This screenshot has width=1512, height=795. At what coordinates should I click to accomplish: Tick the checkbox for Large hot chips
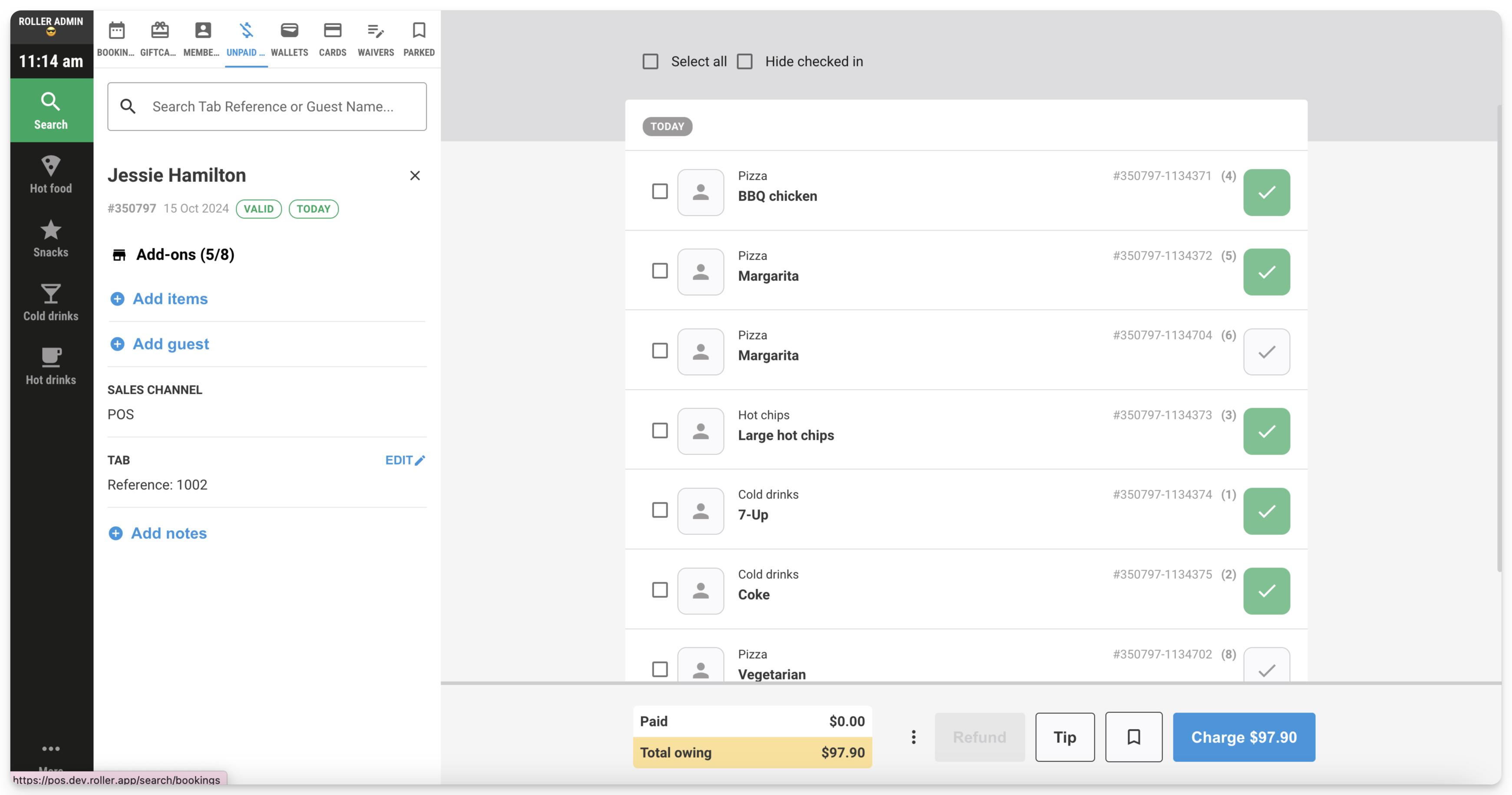(660, 430)
